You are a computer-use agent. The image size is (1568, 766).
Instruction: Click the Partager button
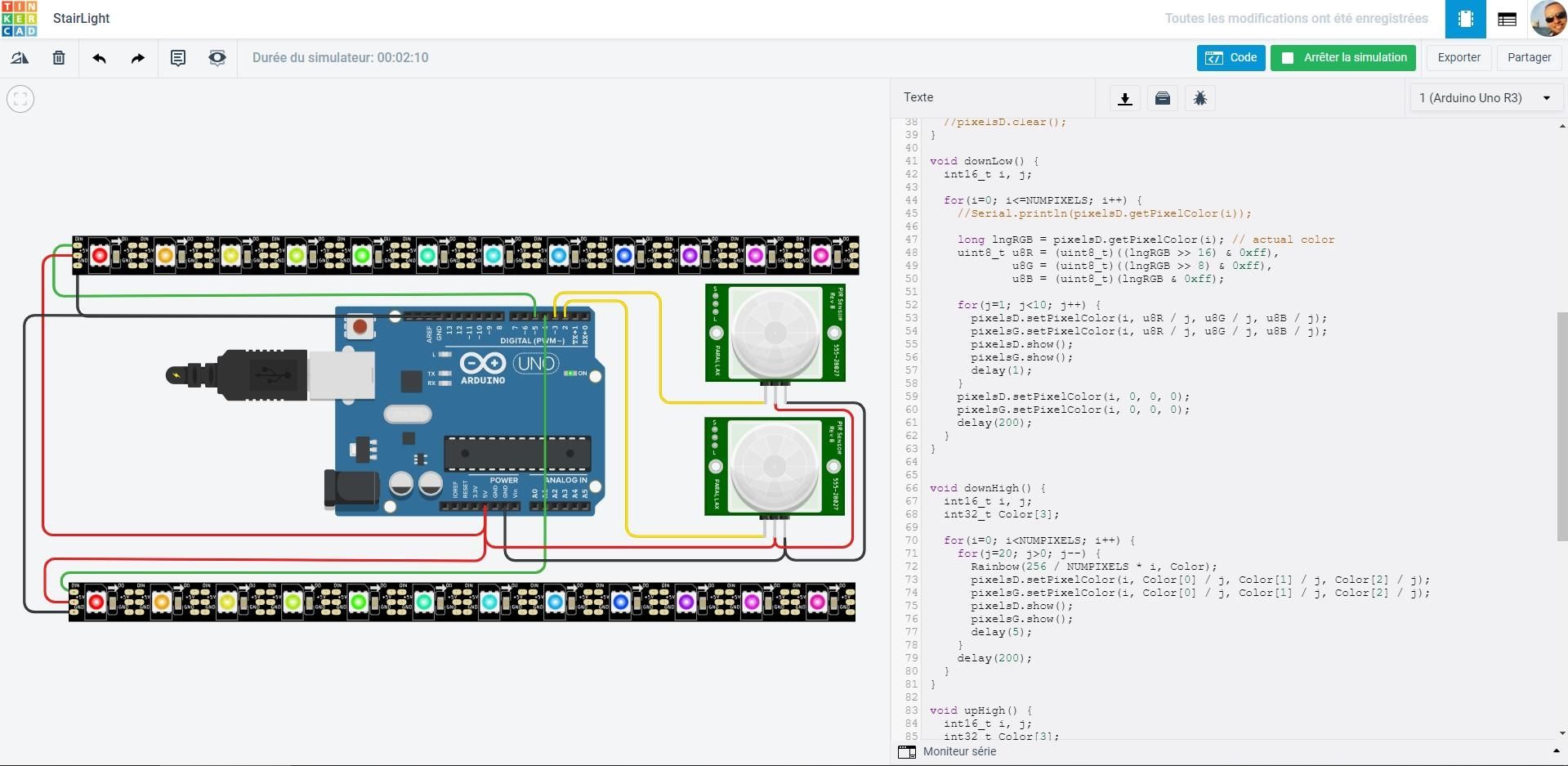coord(1529,57)
